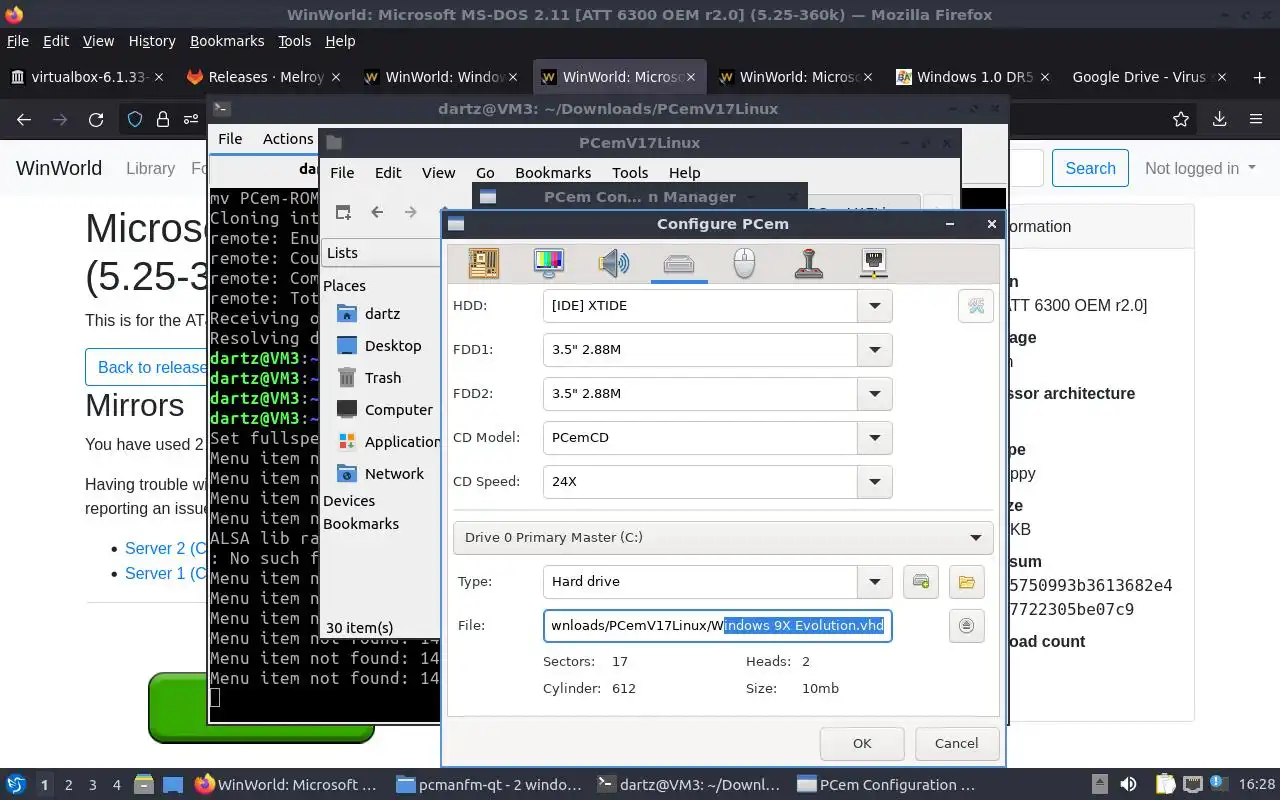The image size is (1280, 800).
Task: Open the Firefox Bookmarks menu
Action: [227, 41]
